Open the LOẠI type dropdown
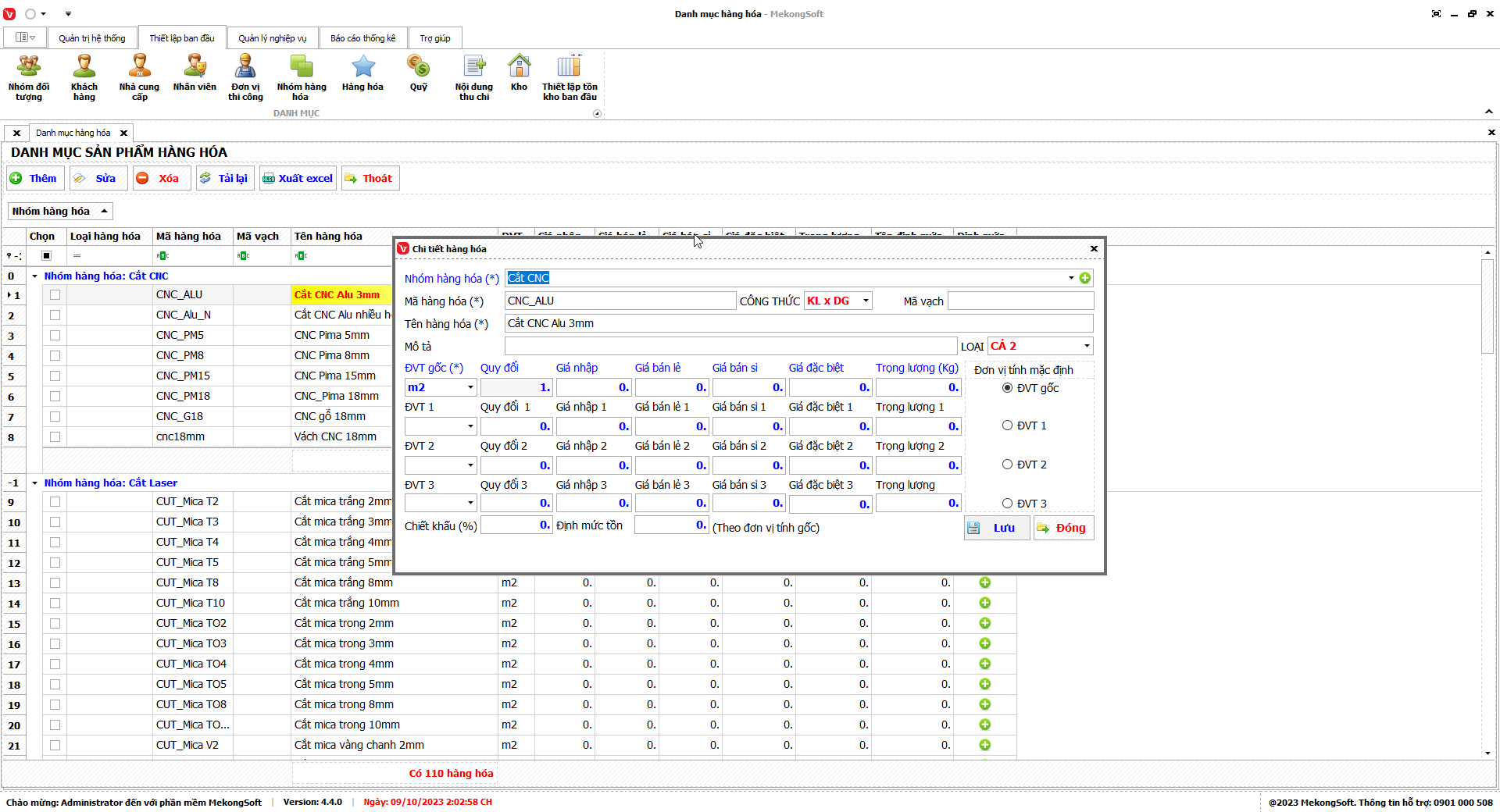The height and width of the screenshot is (812, 1500). point(1086,346)
